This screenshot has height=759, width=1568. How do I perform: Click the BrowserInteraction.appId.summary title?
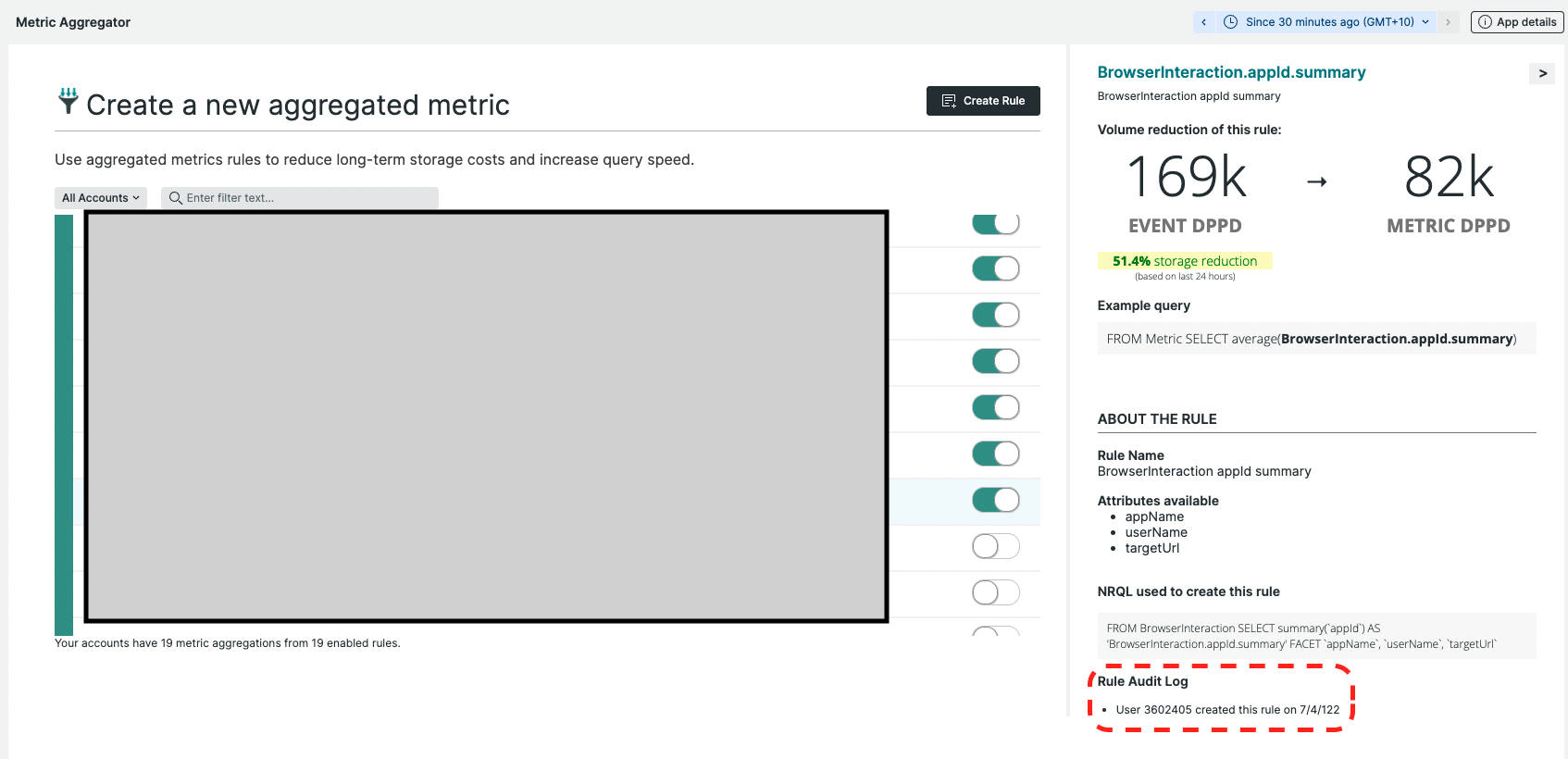[x=1231, y=72]
